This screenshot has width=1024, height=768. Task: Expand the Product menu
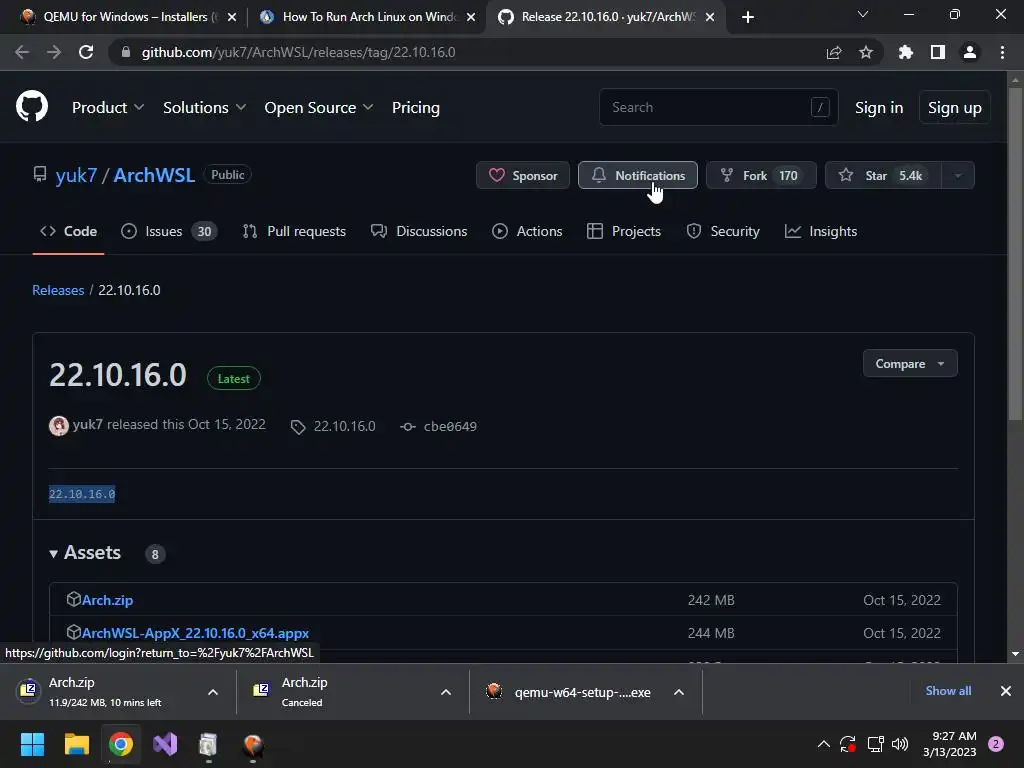click(x=108, y=108)
